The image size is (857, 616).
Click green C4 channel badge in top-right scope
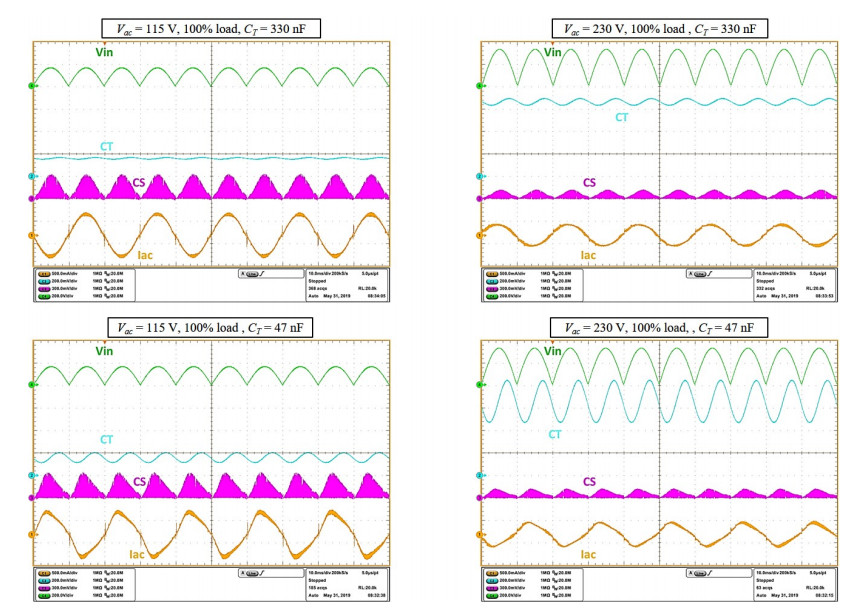492,296
